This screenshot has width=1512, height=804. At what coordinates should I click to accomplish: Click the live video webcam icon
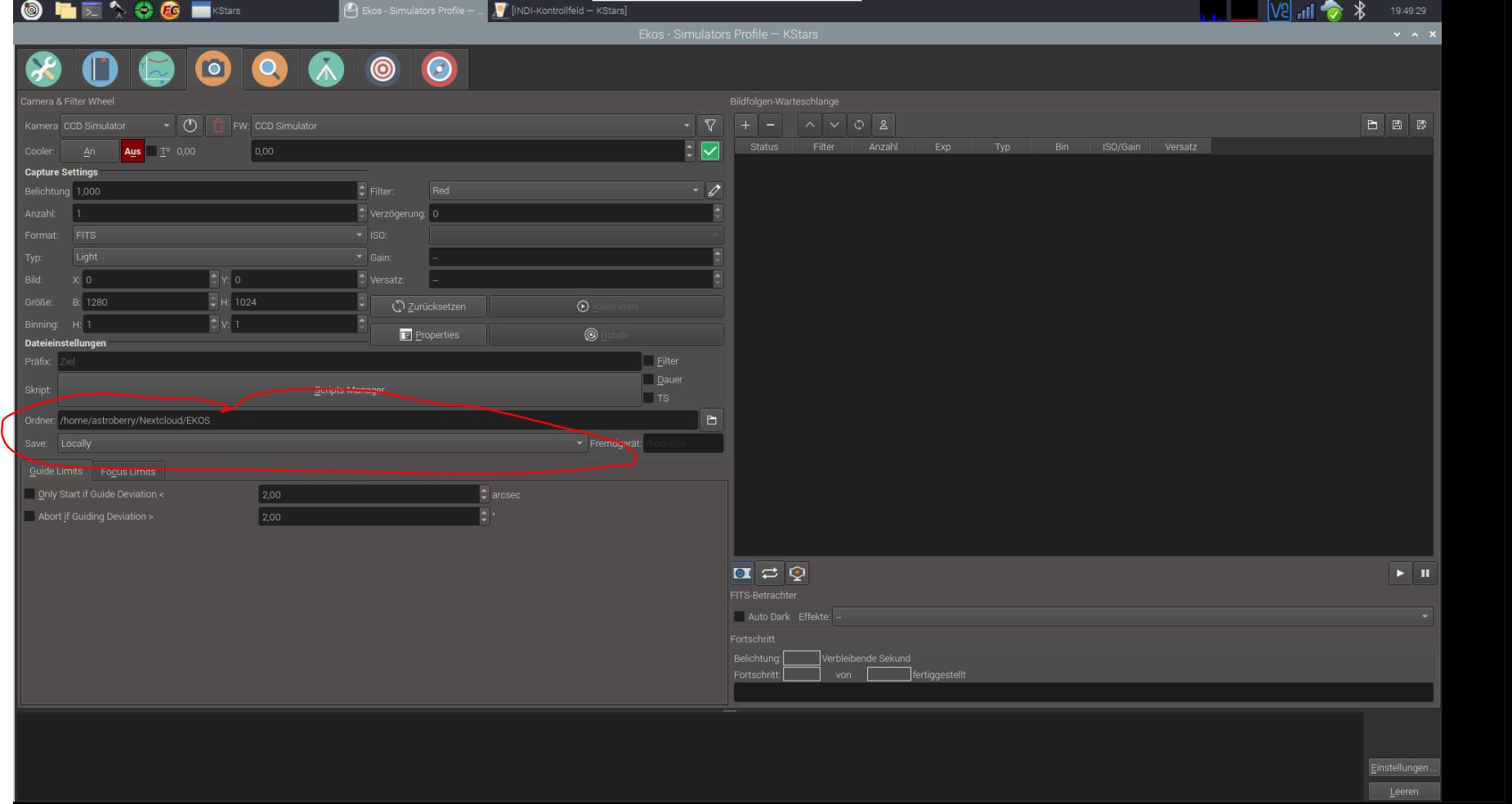pyautogui.click(x=797, y=574)
